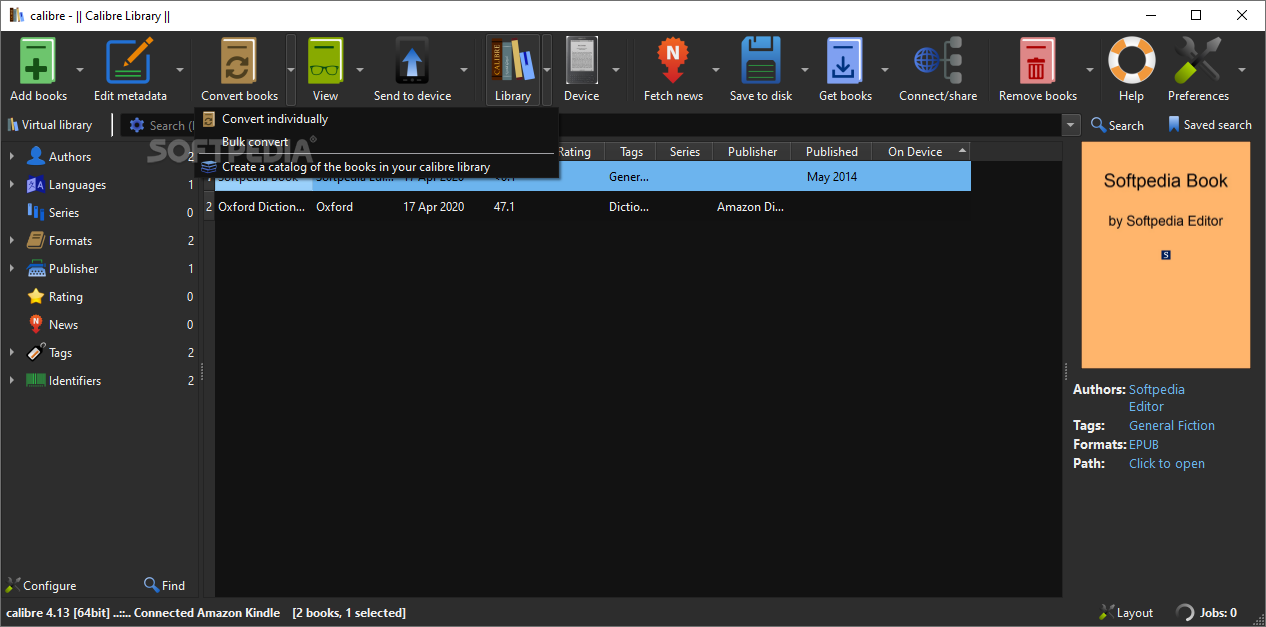
Task: Click the Add books icon
Action: pyautogui.click(x=38, y=61)
